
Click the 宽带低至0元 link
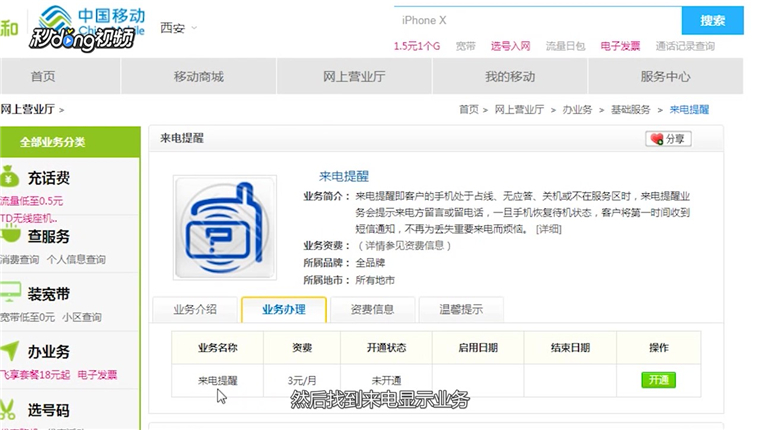(x=27, y=317)
